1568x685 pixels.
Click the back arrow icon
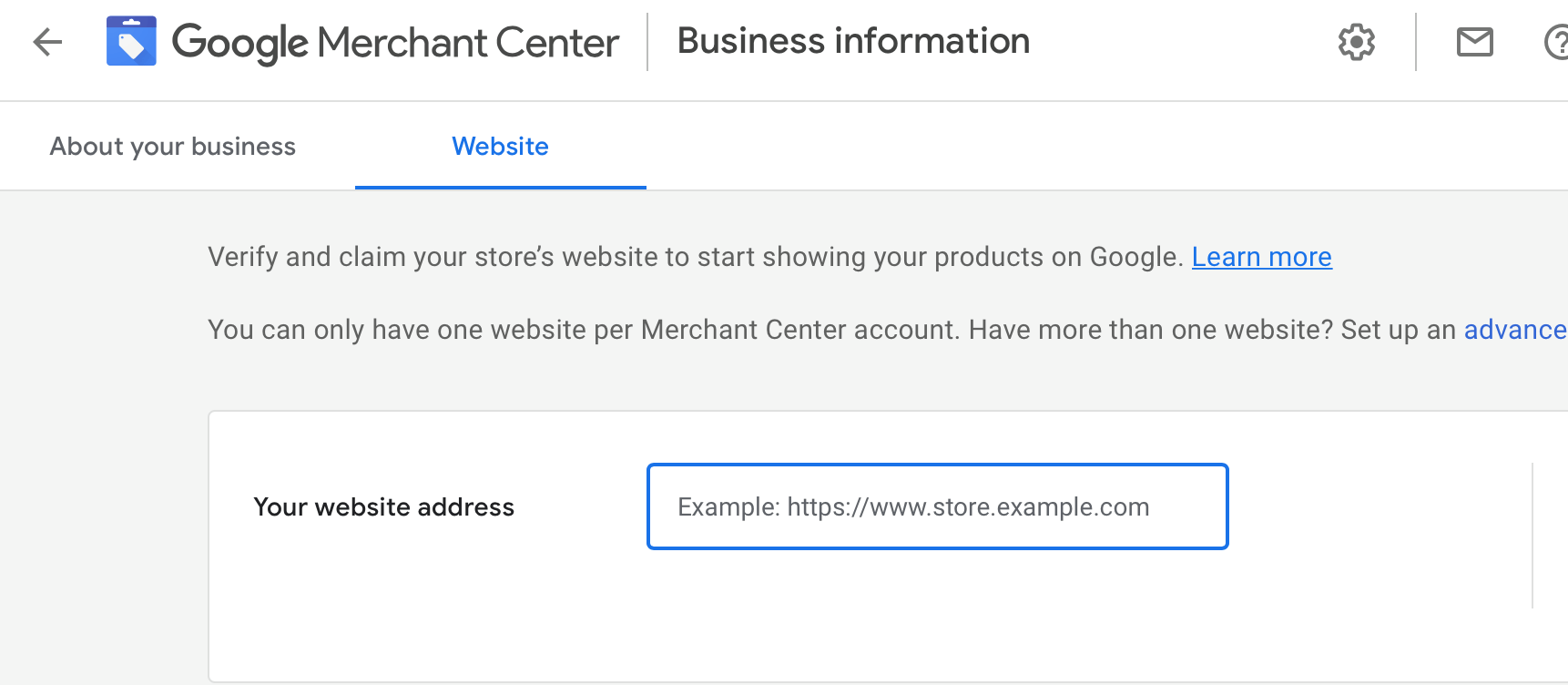pos(47,42)
